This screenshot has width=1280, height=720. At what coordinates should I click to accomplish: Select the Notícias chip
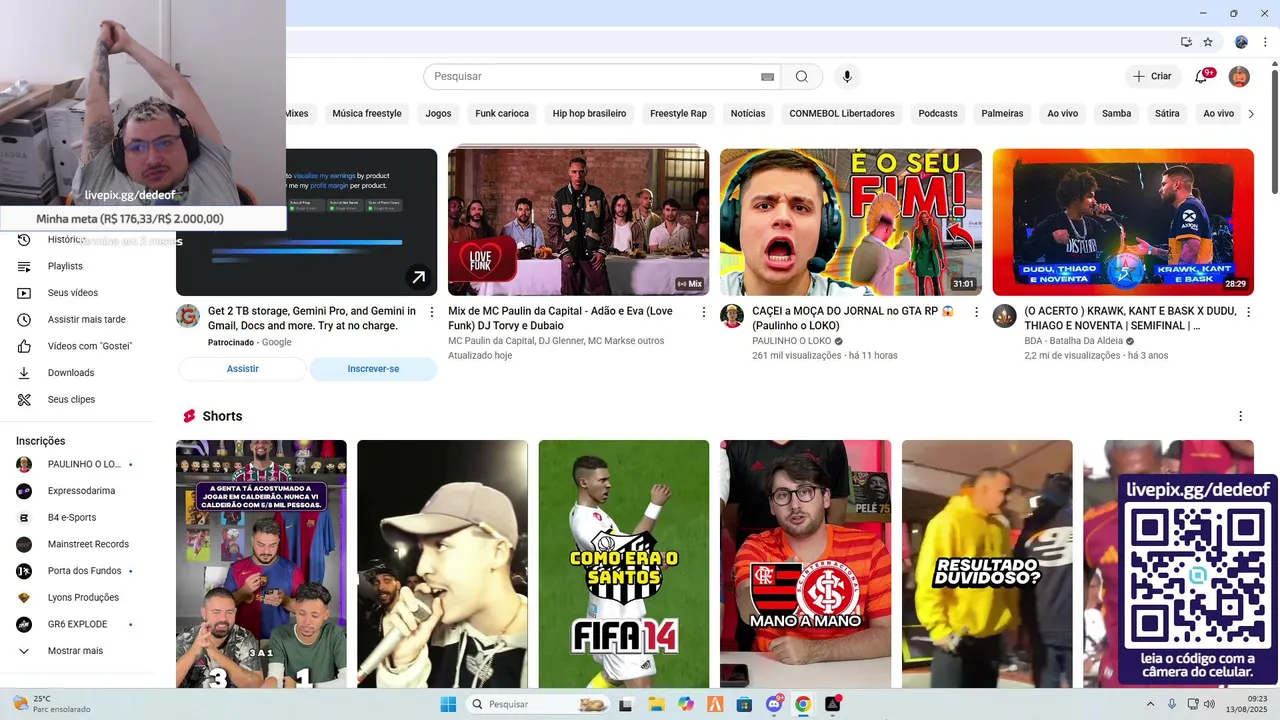pos(748,114)
